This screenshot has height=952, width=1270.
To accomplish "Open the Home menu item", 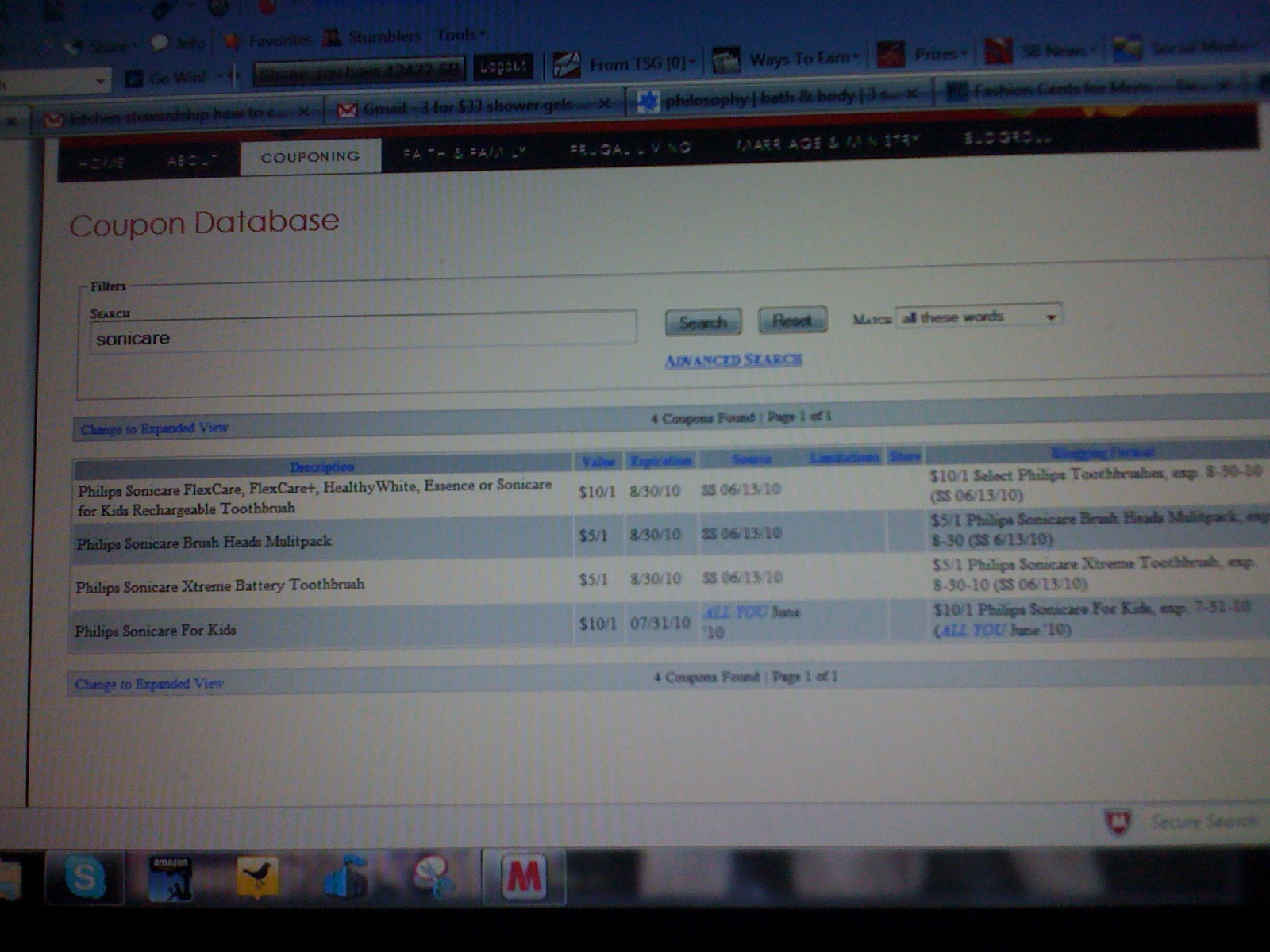I will coord(102,163).
